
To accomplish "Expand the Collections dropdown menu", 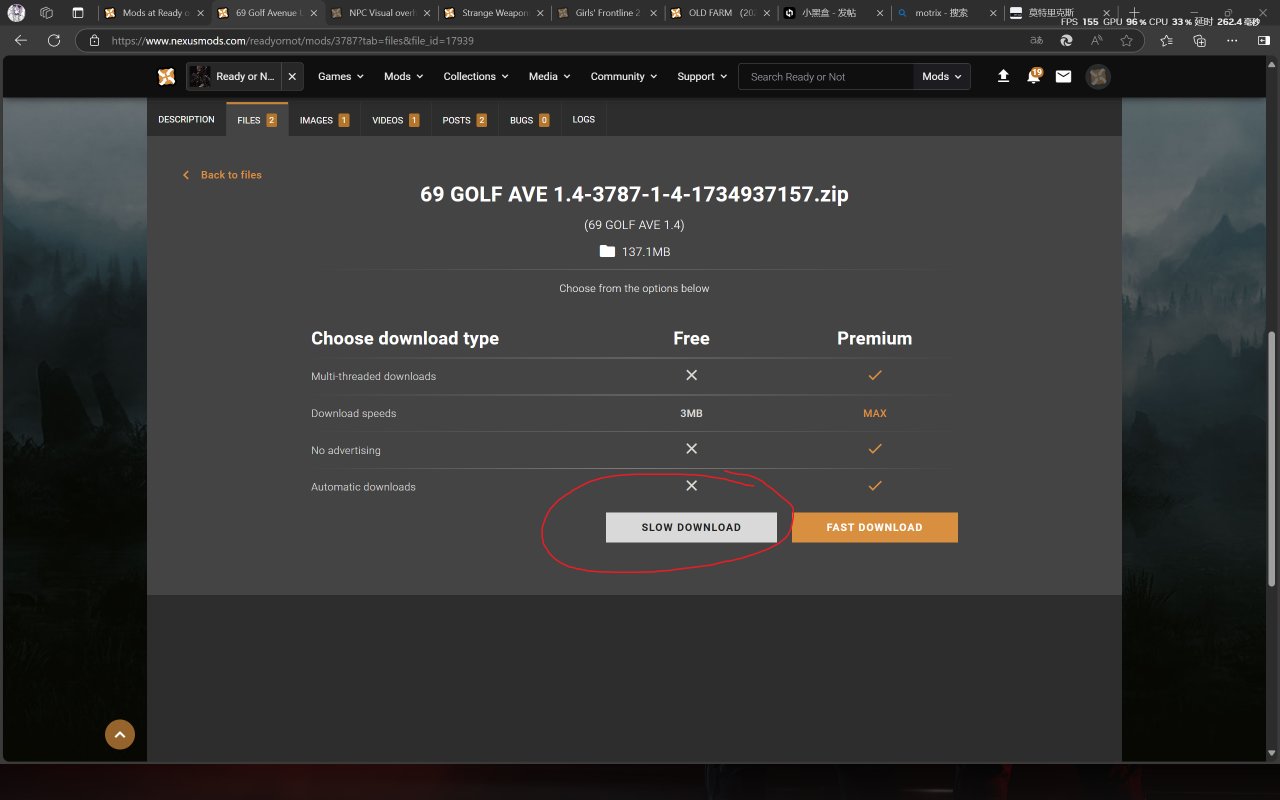I will 475,77.
